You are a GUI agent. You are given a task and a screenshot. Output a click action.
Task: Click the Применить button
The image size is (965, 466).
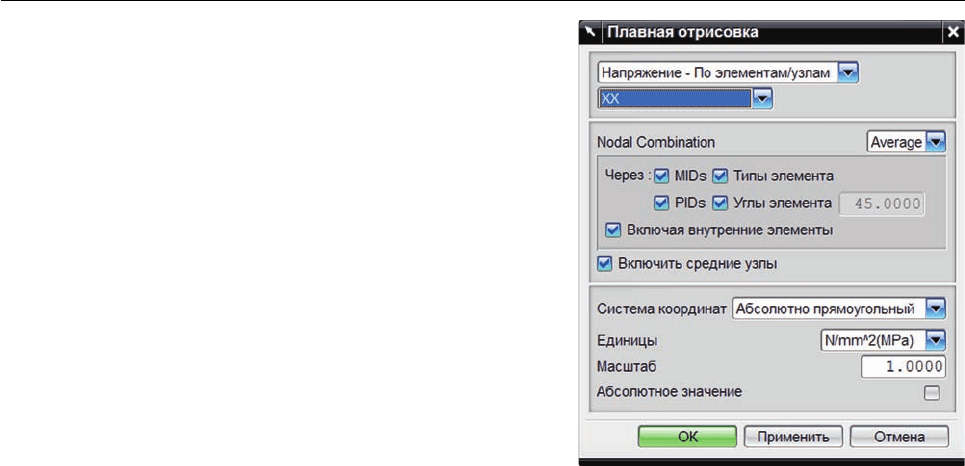793,436
